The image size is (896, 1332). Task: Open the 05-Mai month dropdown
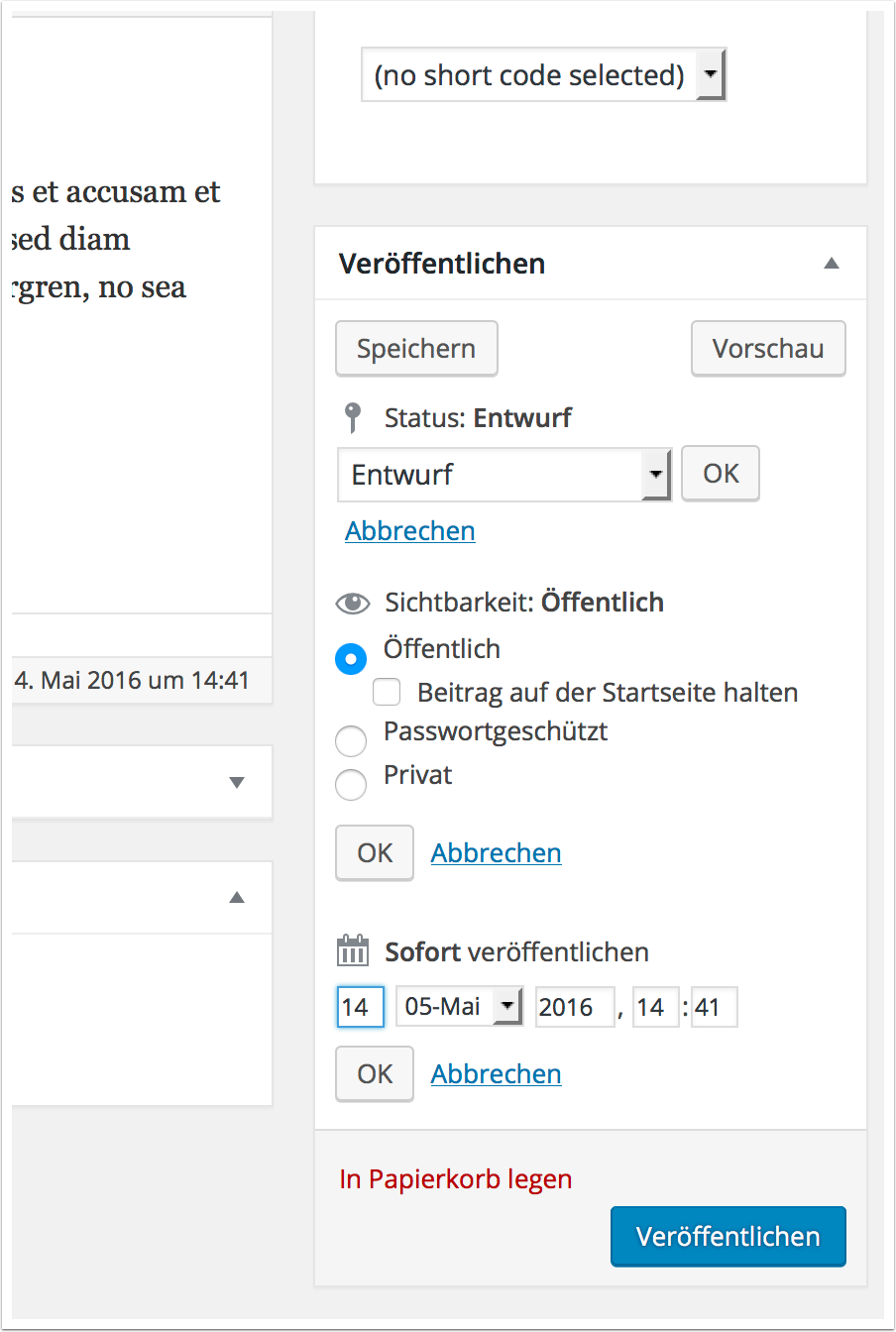[459, 1007]
